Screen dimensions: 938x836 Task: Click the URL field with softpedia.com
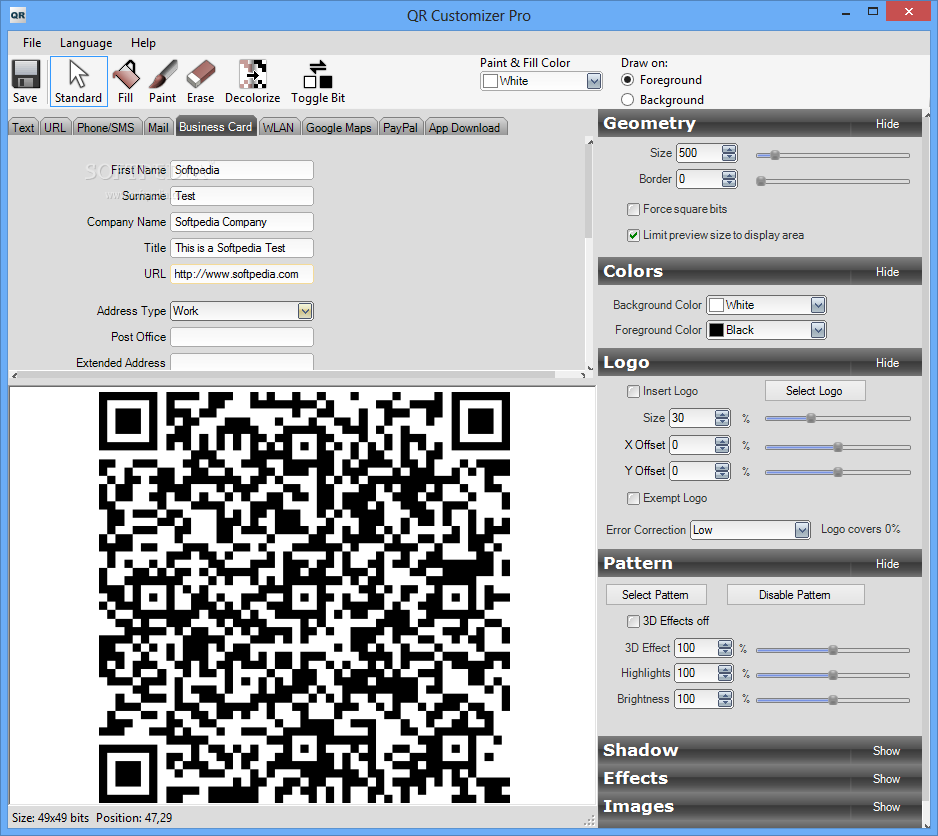point(242,274)
